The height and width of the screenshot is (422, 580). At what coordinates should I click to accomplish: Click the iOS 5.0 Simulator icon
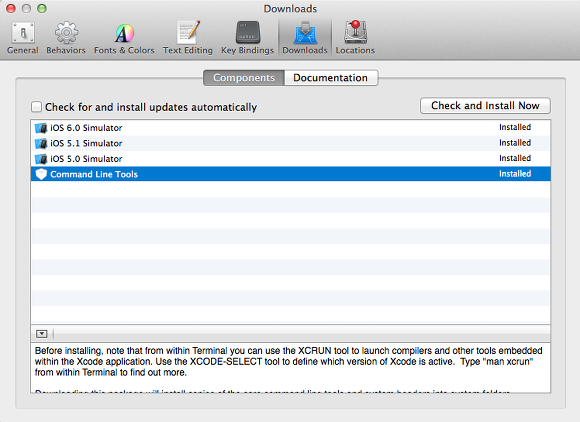pos(41,159)
